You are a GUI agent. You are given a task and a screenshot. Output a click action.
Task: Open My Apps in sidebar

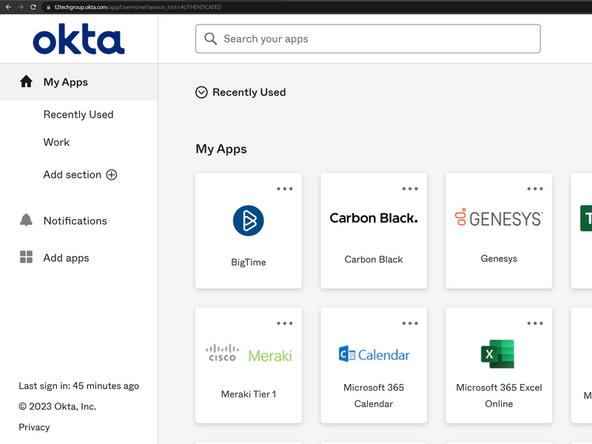(79, 82)
